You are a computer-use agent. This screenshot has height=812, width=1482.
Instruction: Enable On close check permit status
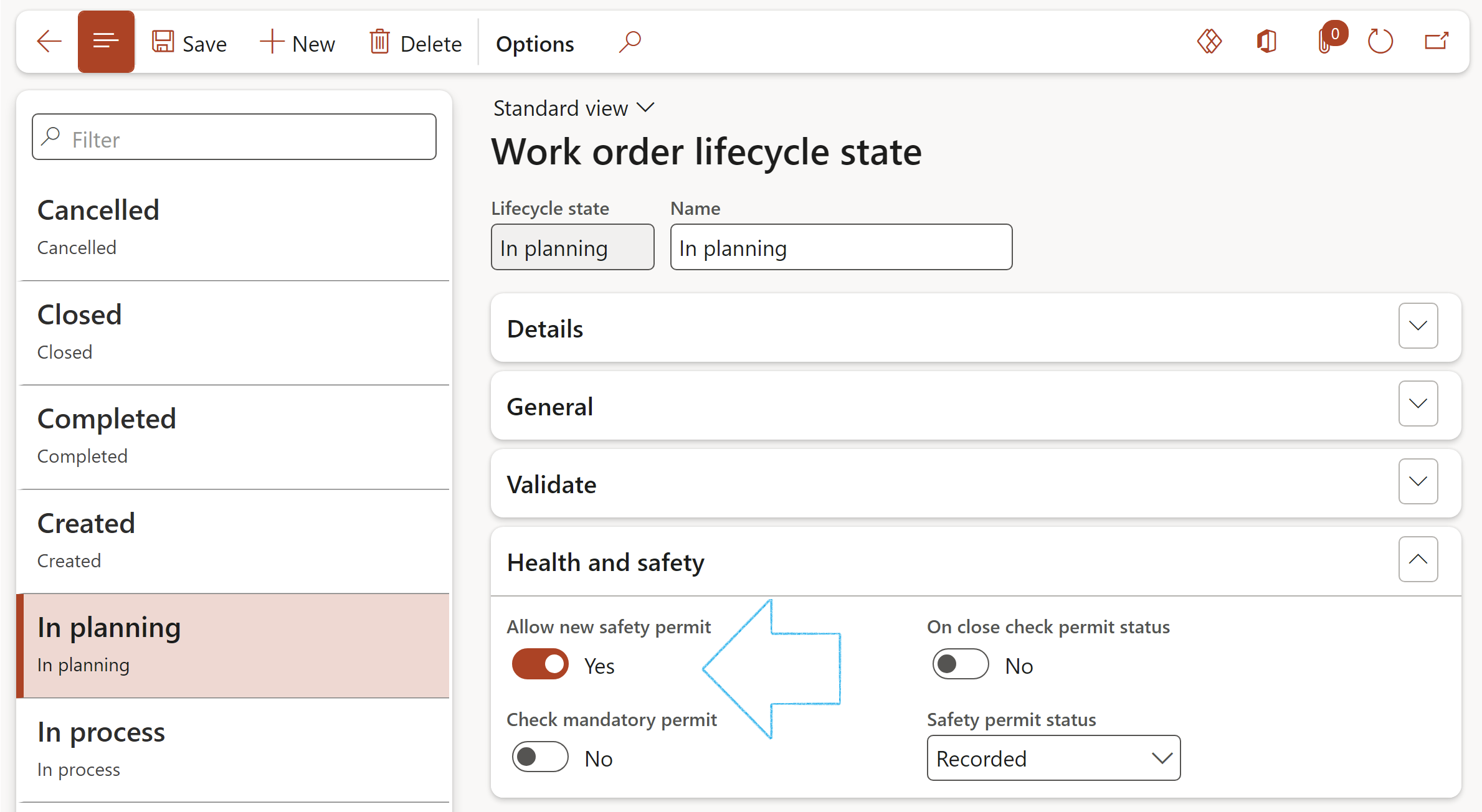[960, 664]
